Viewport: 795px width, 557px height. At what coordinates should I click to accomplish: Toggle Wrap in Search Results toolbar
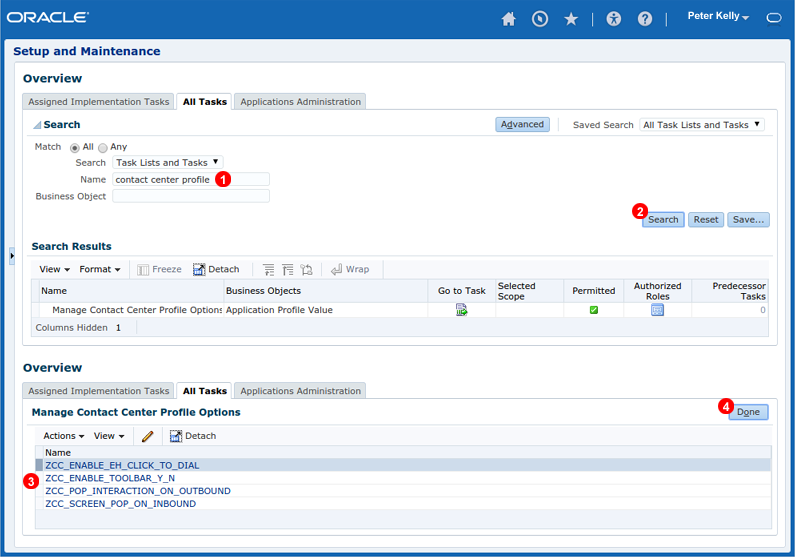point(350,270)
